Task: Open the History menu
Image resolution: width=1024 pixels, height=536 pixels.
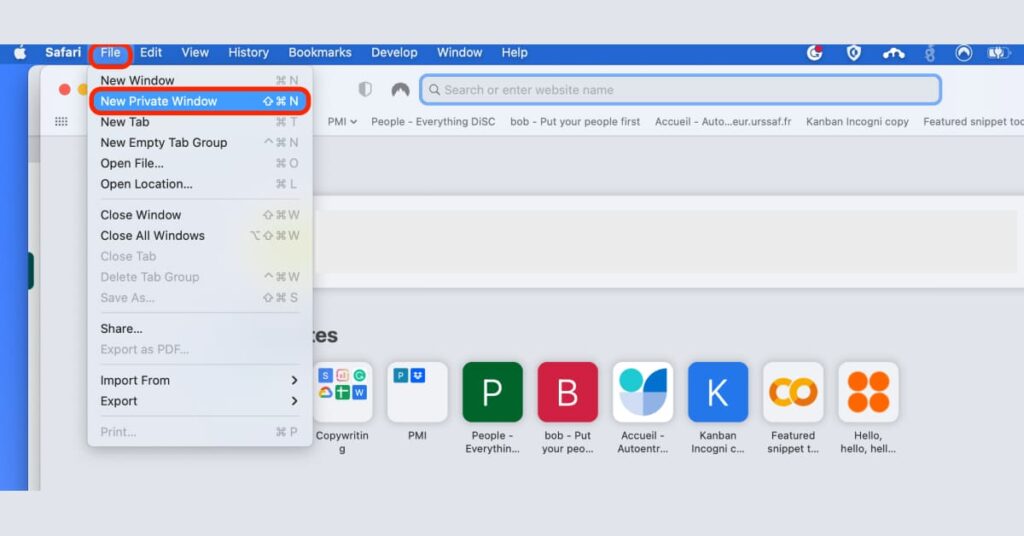Action: (248, 53)
